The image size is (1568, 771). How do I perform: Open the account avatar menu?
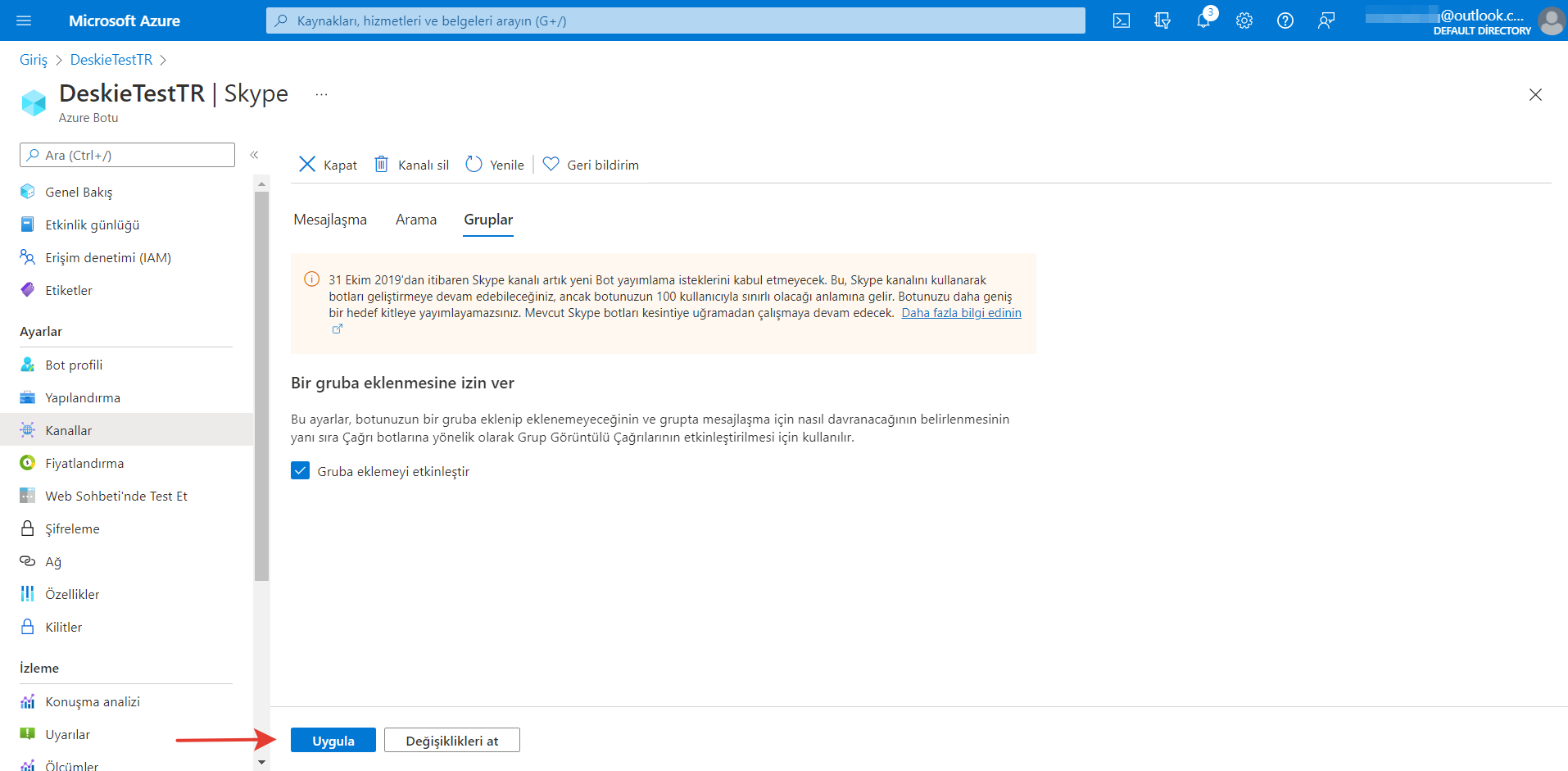[x=1551, y=20]
